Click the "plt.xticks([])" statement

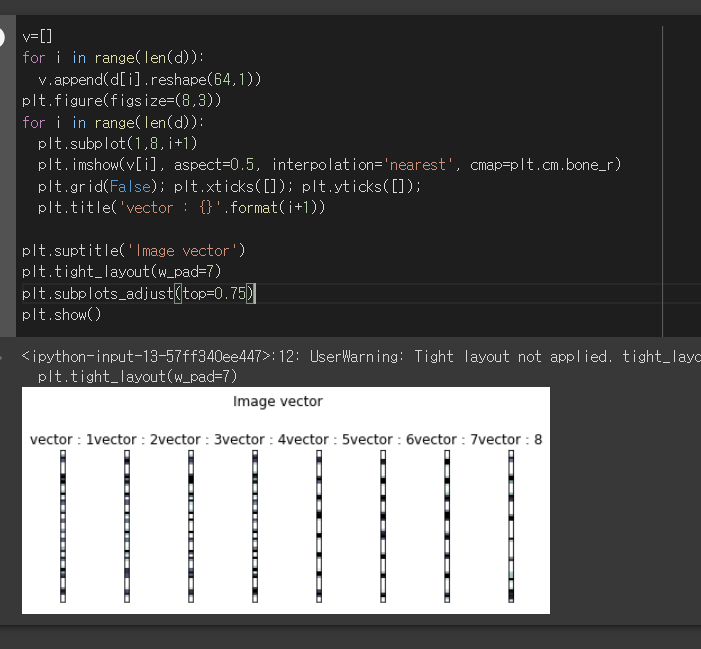(x=229, y=186)
